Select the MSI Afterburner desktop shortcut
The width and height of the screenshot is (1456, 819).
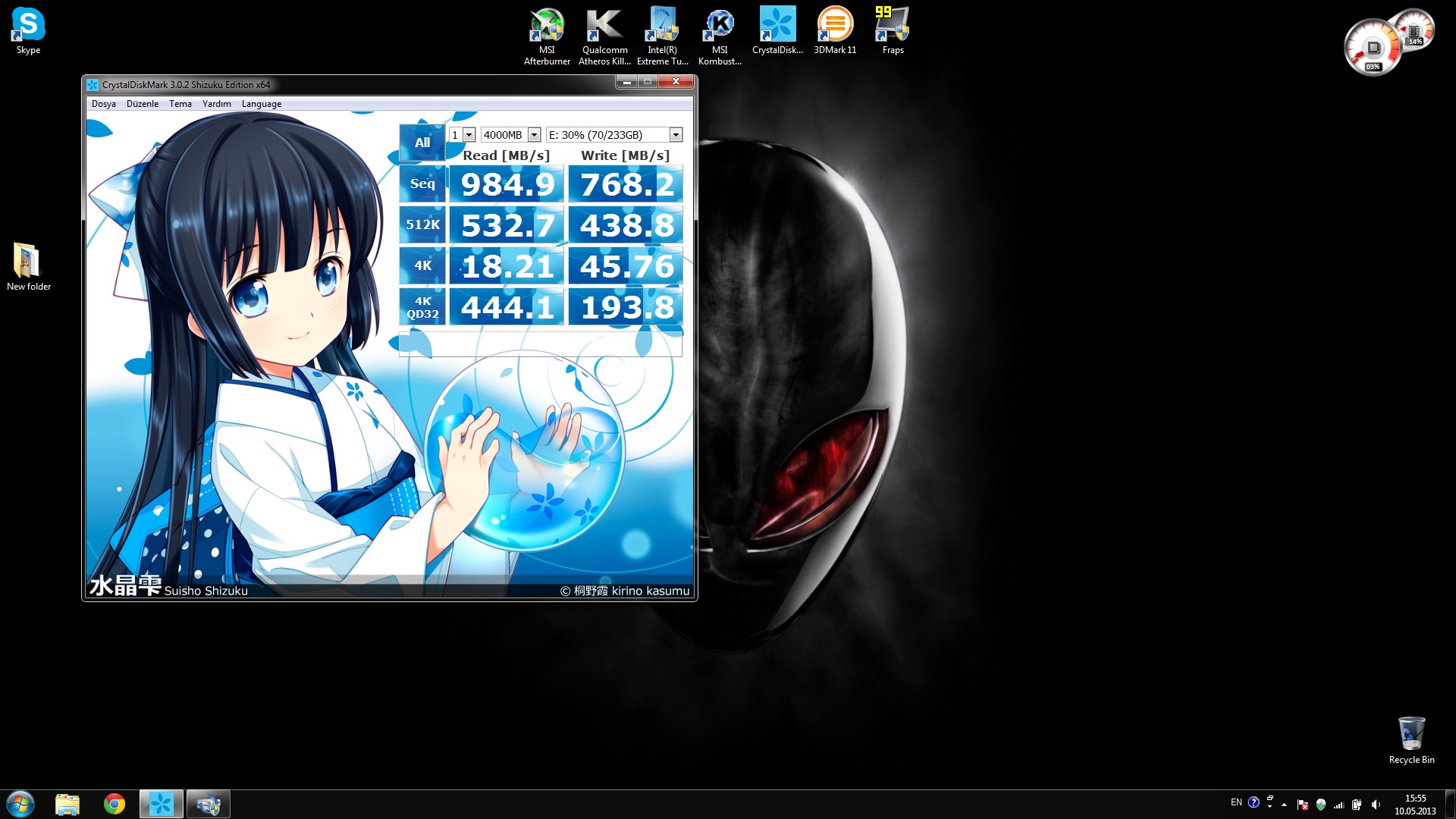(x=547, y=36)
